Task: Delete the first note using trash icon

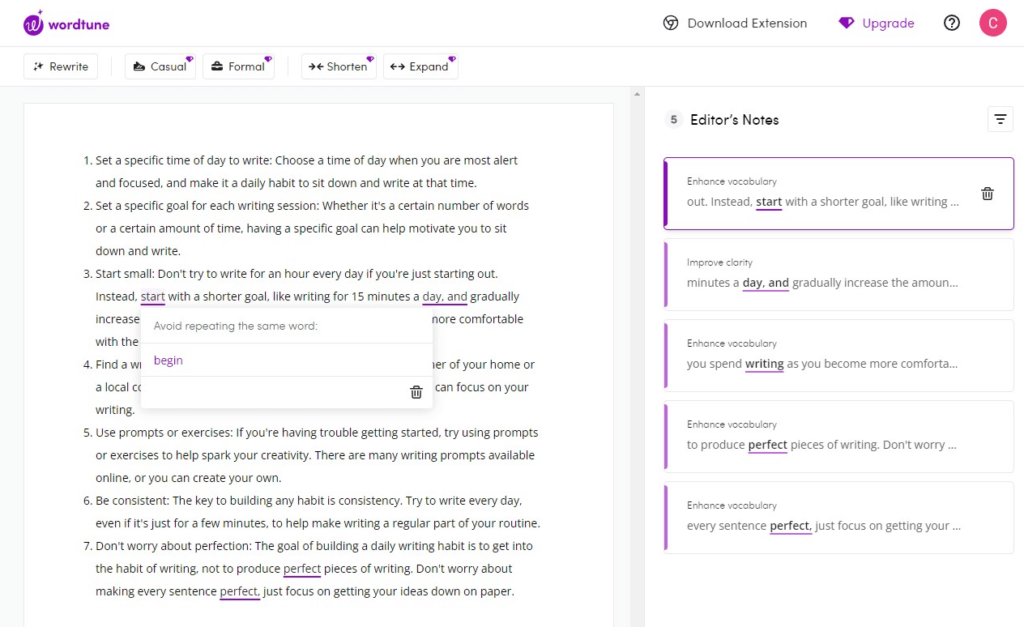Action: [x=987, y=194]
